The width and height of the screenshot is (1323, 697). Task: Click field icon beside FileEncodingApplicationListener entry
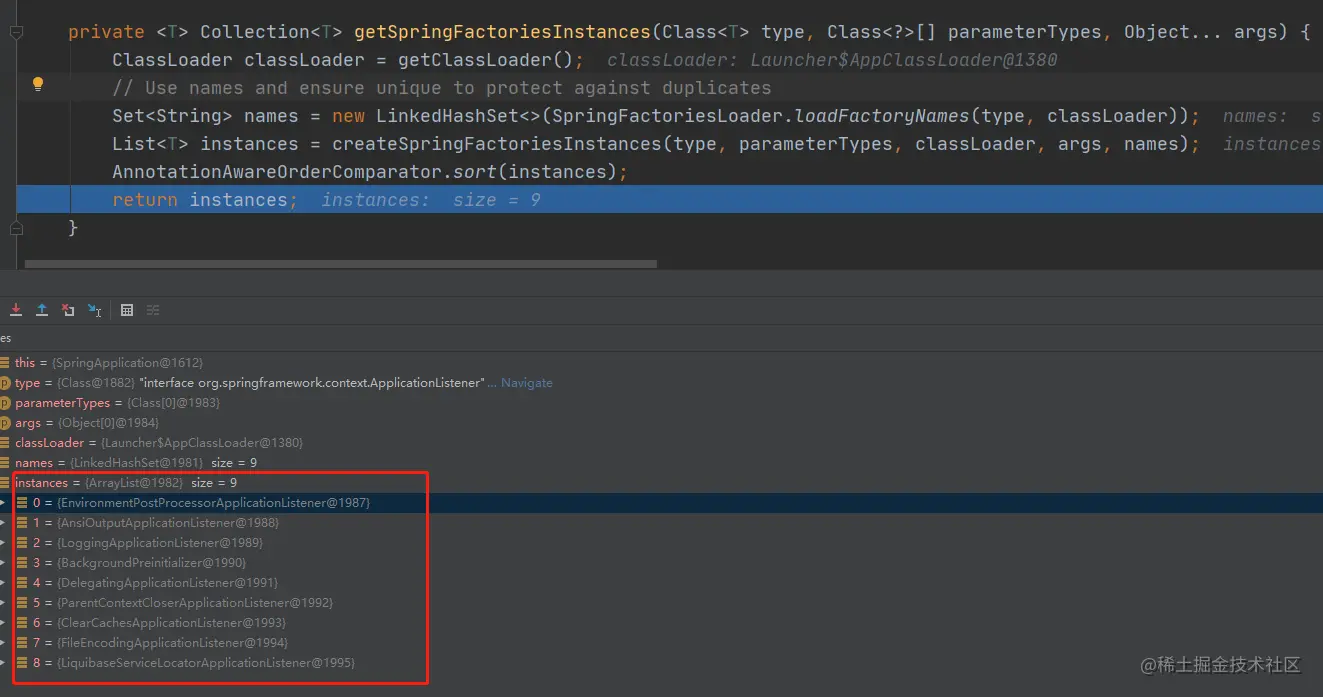pyautogui.click(x=22, y=643)
